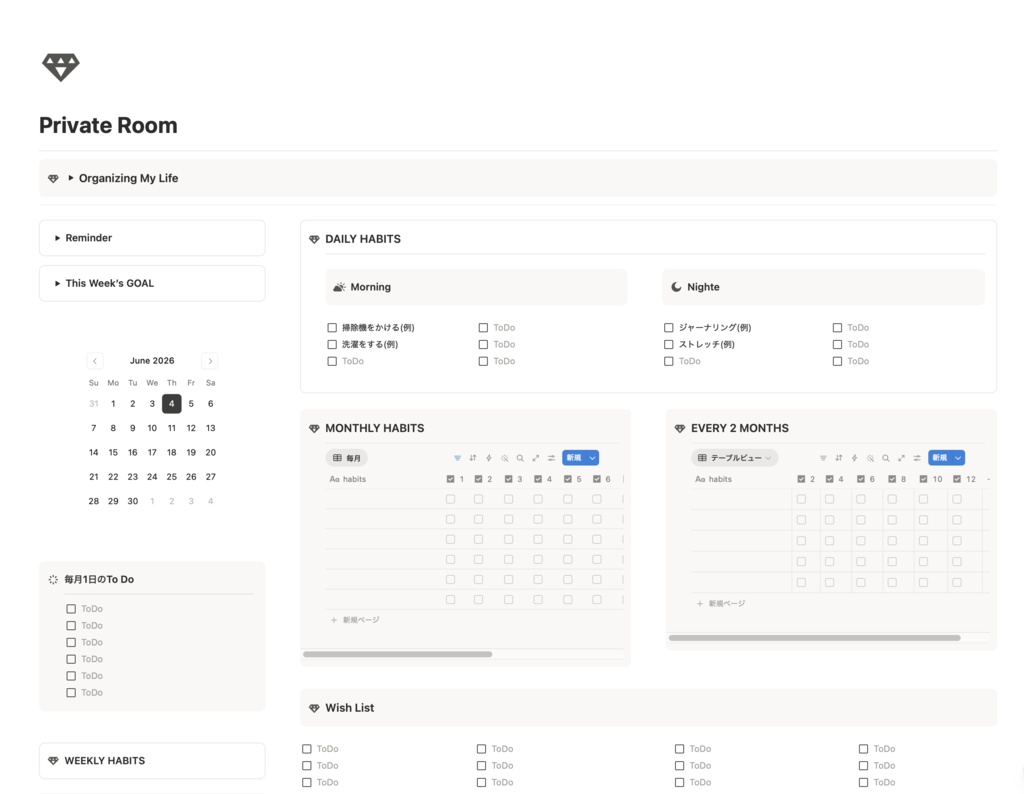Add 新規ページ row in MONTHLY HABITS
This screenshot has width=1024, height=794.
pyautogui.click(x=355, y=620)
